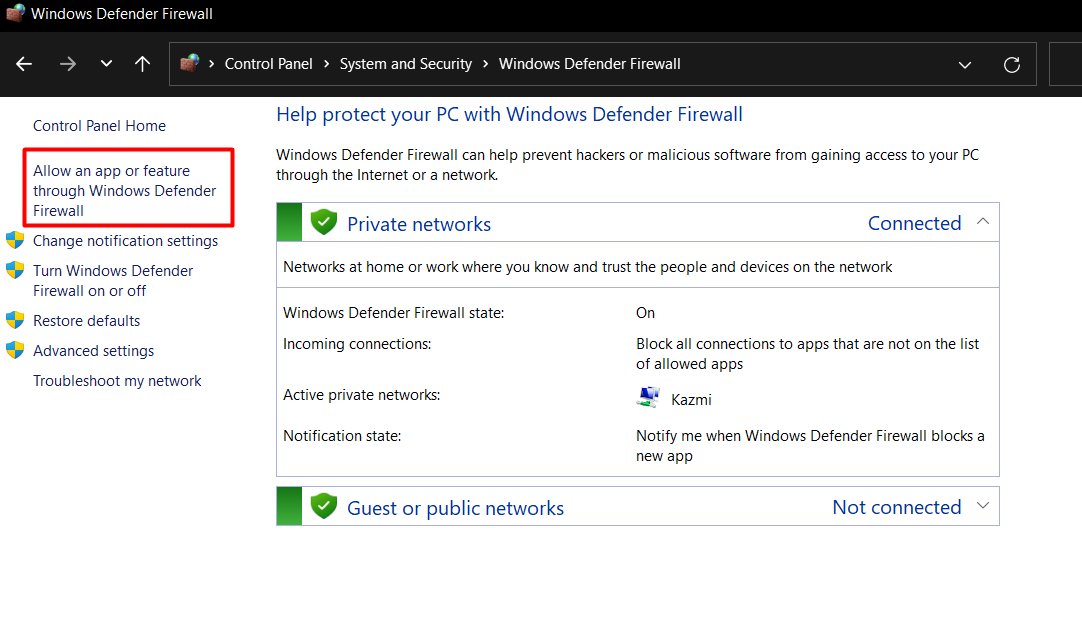Click shield icon beside Restore defaults
Screen dimensions: 1082x627
[15, 320]
